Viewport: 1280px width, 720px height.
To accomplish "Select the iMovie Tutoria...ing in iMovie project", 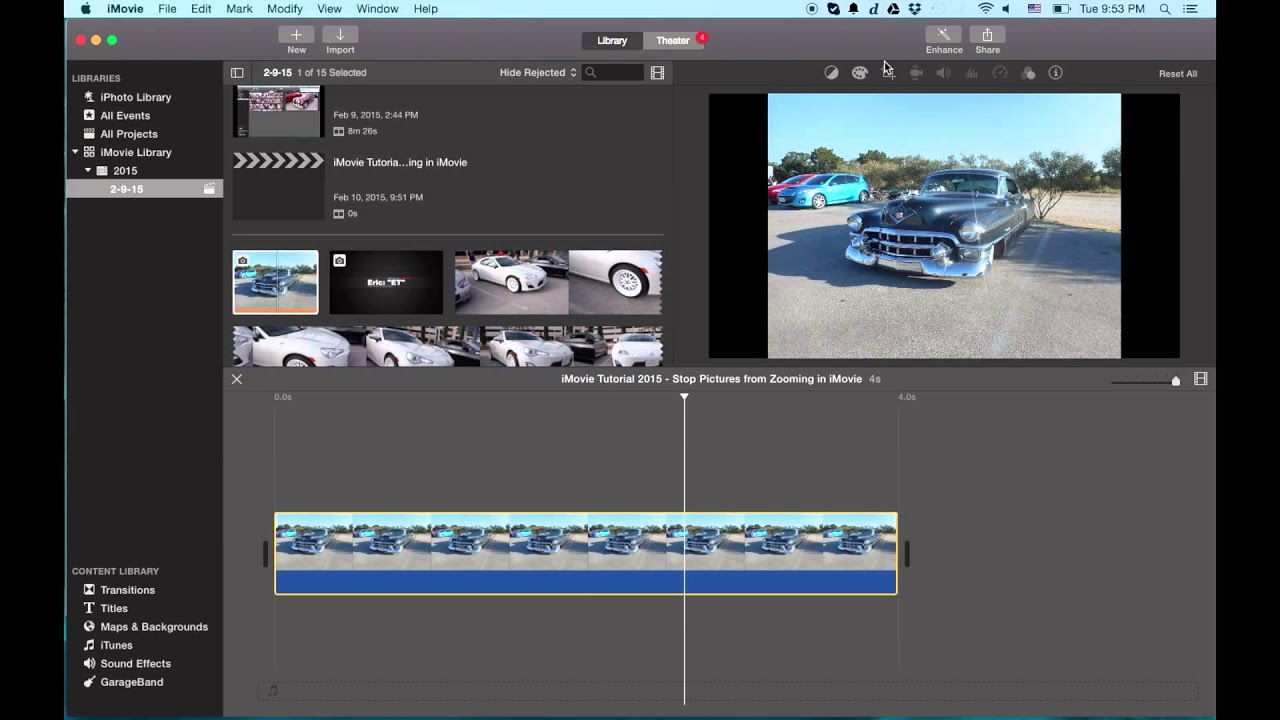I will click(400, 163).
